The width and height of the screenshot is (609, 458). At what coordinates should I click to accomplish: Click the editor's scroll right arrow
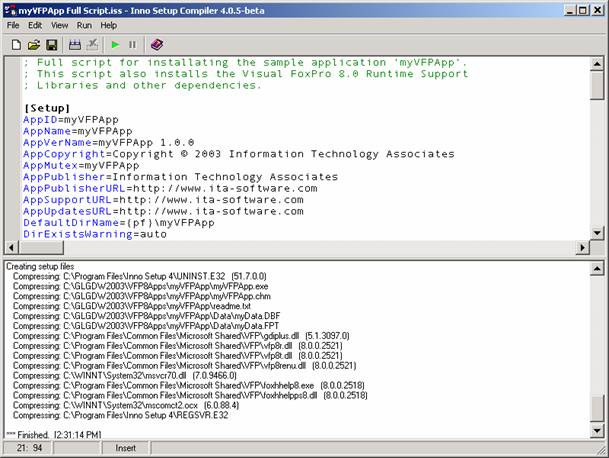point(583,247)
